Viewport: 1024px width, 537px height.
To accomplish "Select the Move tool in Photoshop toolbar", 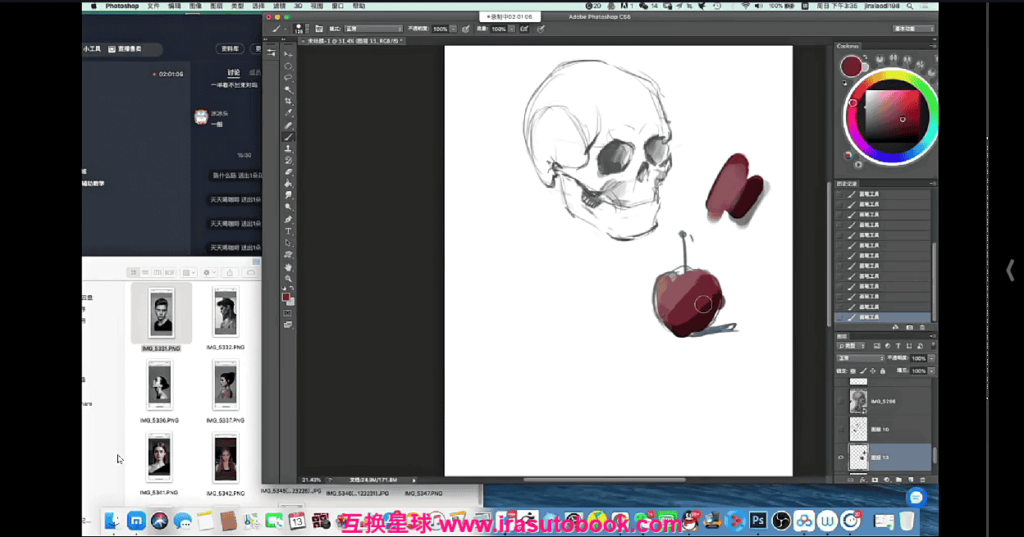I will point(288,54).
